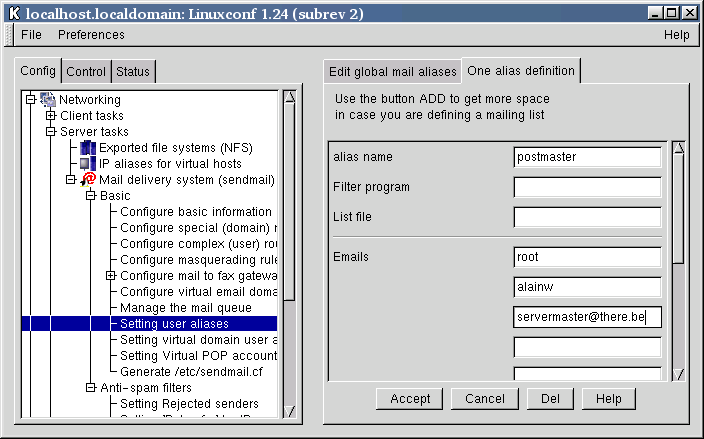Click the Emails field containing alainw
The width and height of the screenshot is (704, 439).
[x=587, y=287]
